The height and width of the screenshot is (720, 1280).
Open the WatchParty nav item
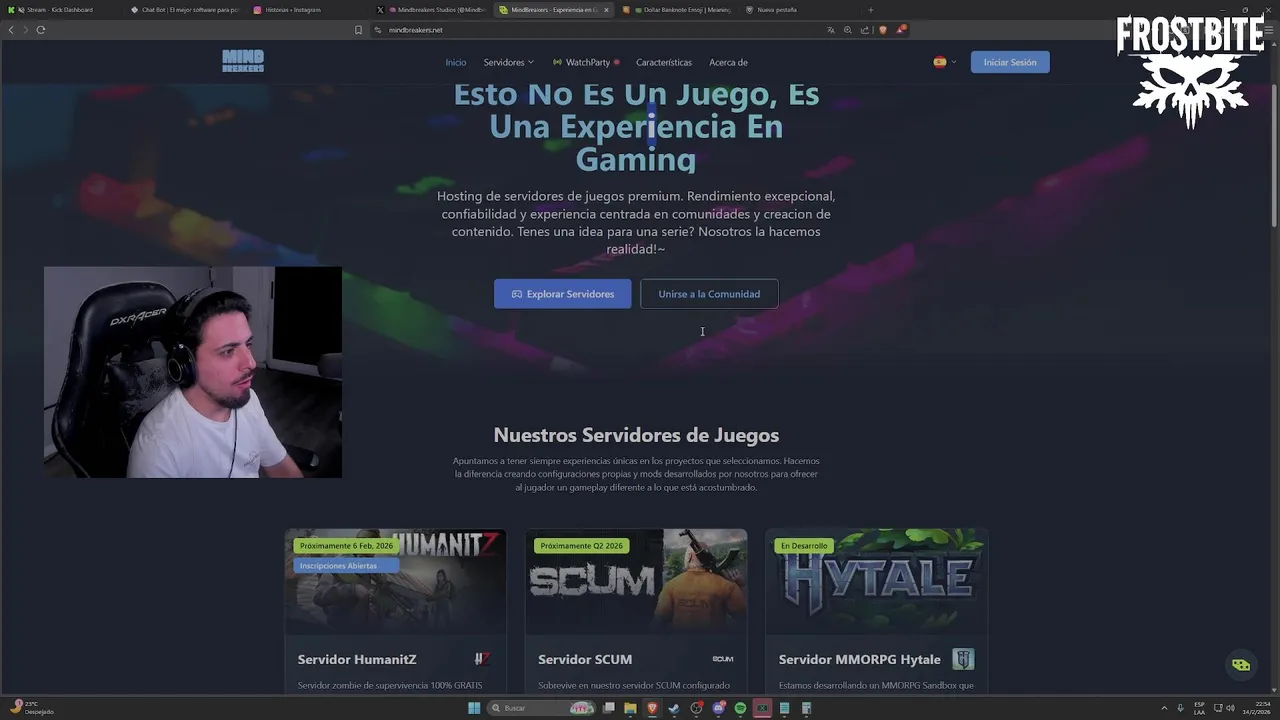pyautogui.click(x=586, y=62)
